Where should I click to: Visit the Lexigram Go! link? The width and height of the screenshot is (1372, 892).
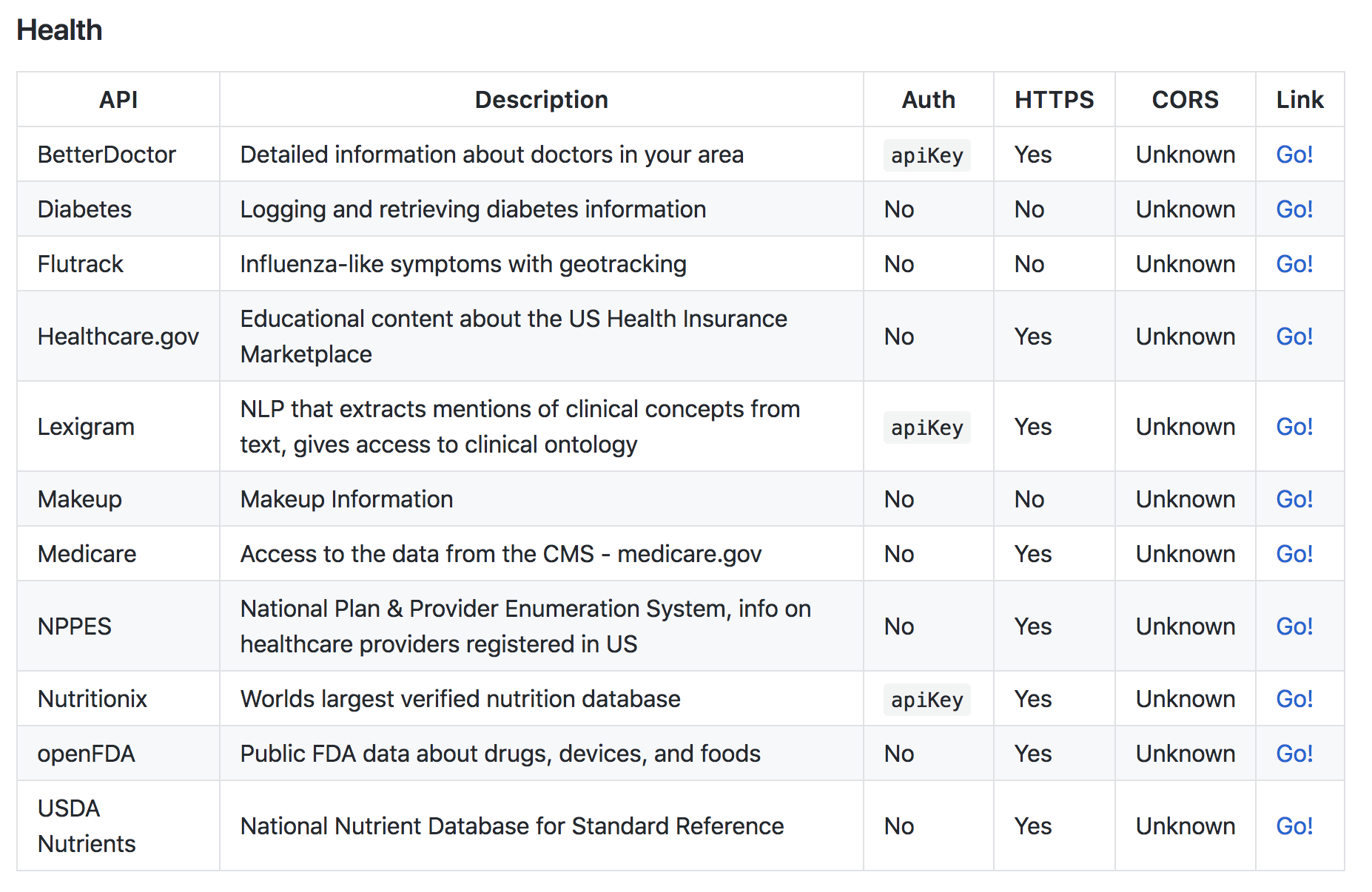(1294, 427)
